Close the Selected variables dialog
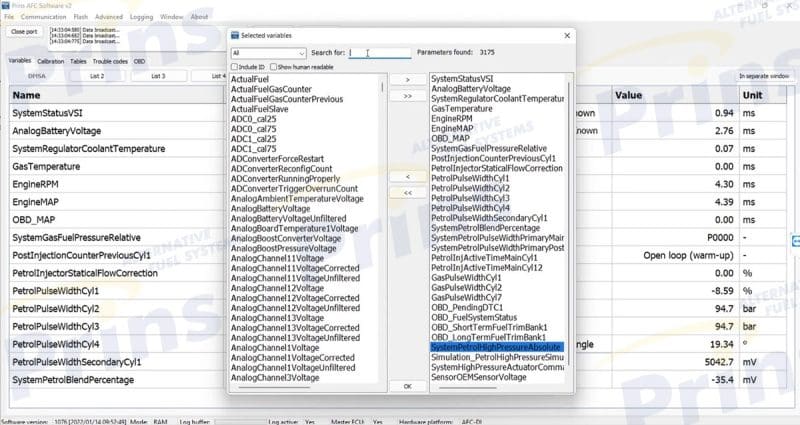This screenshot has height=425, width=800. click(566, 35)
